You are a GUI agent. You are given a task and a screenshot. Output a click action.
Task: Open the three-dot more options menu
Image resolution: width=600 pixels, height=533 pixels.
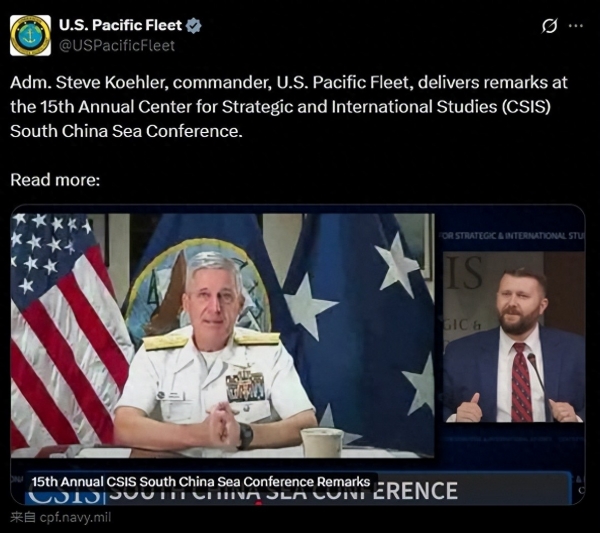coord(576,26)
